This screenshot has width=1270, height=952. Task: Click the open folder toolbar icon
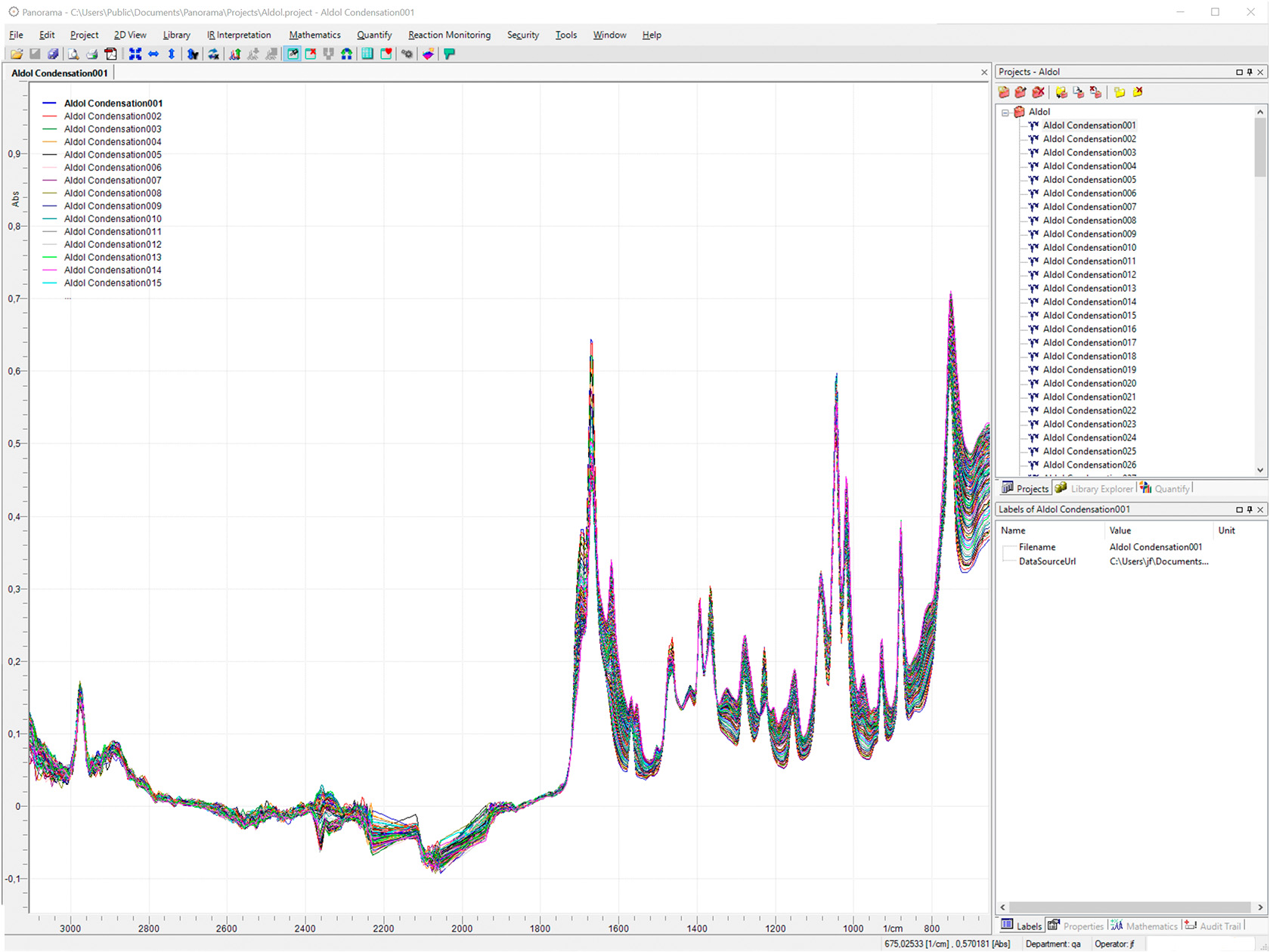click(16, 54)
